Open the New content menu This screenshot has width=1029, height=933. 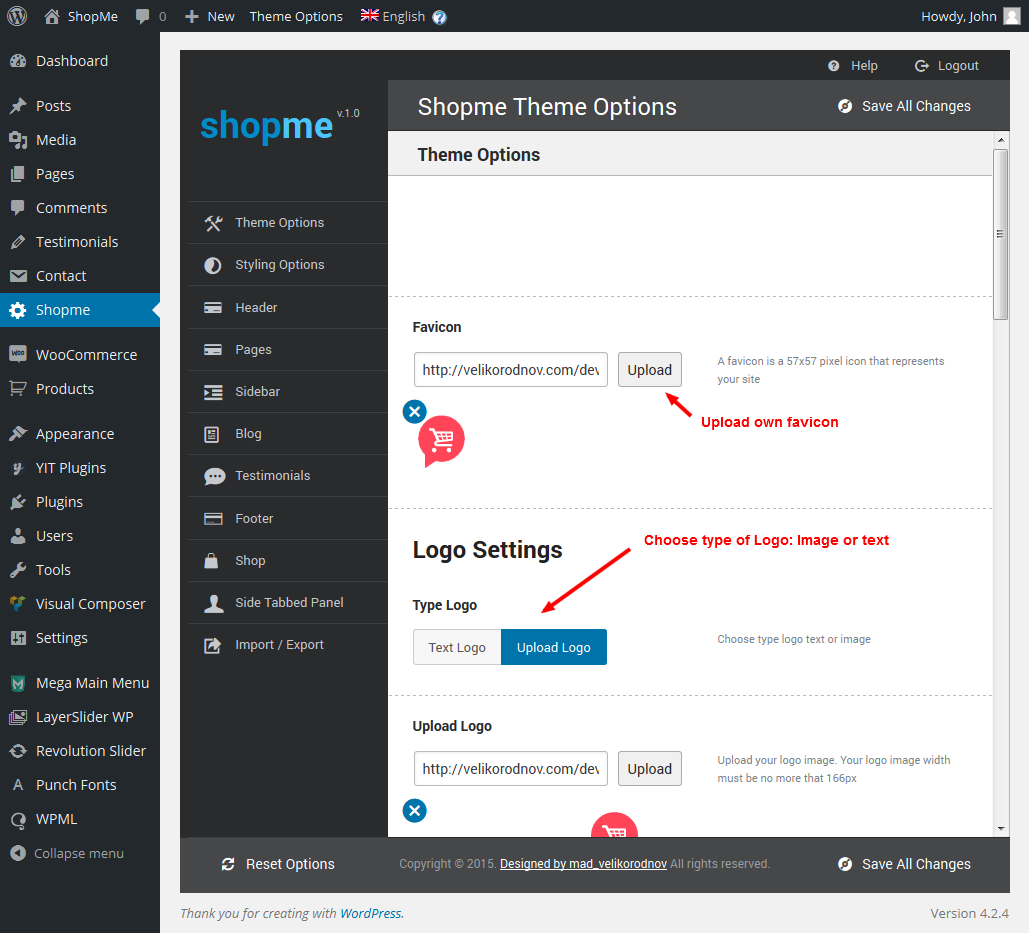click(x=210, y=17)
